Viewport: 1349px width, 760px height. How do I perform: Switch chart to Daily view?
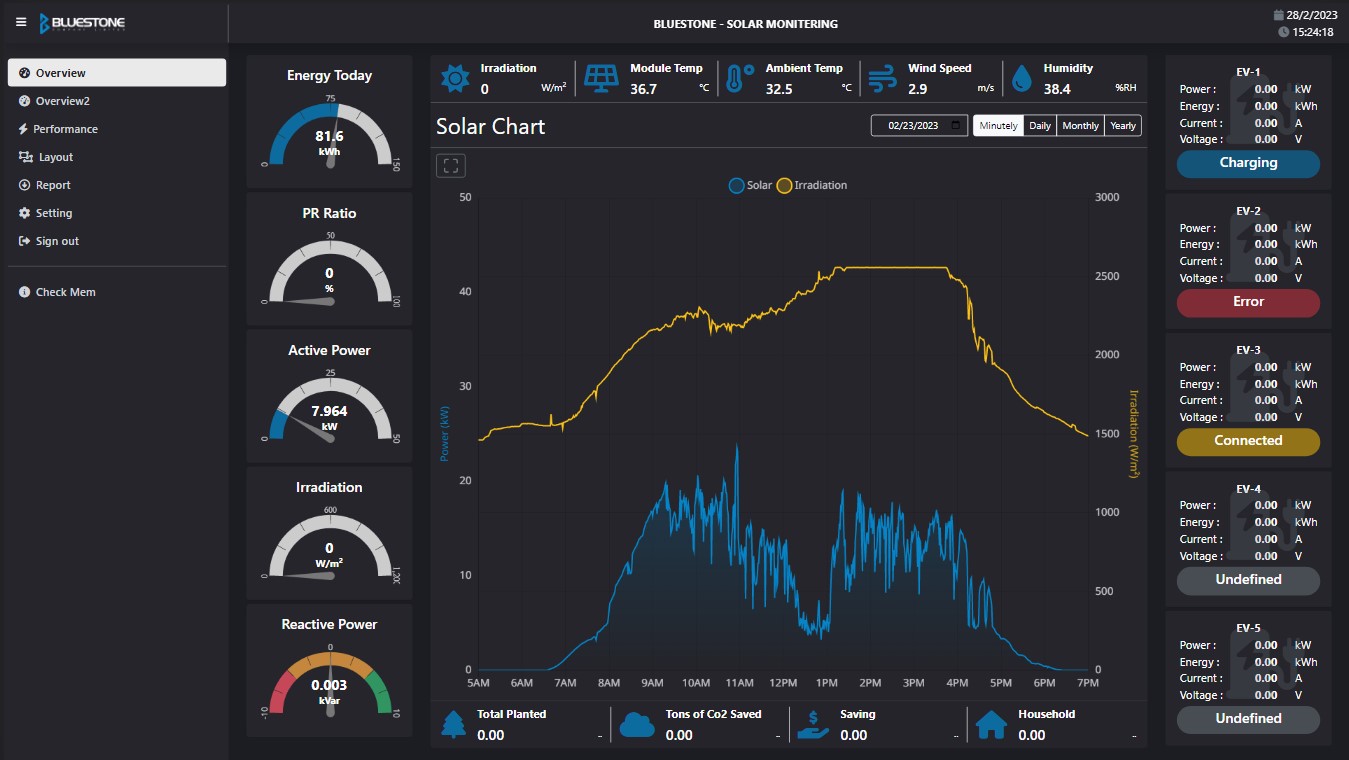1040,126
